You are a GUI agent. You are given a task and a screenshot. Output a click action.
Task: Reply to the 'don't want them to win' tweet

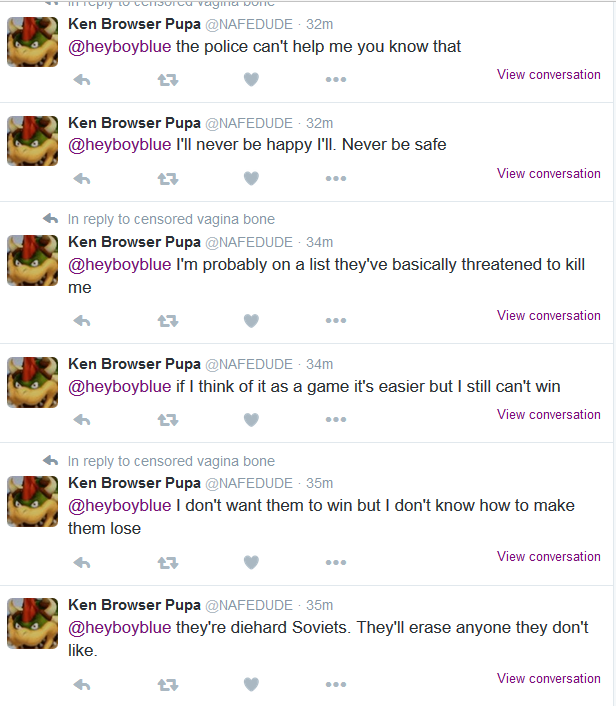point(82,563)
